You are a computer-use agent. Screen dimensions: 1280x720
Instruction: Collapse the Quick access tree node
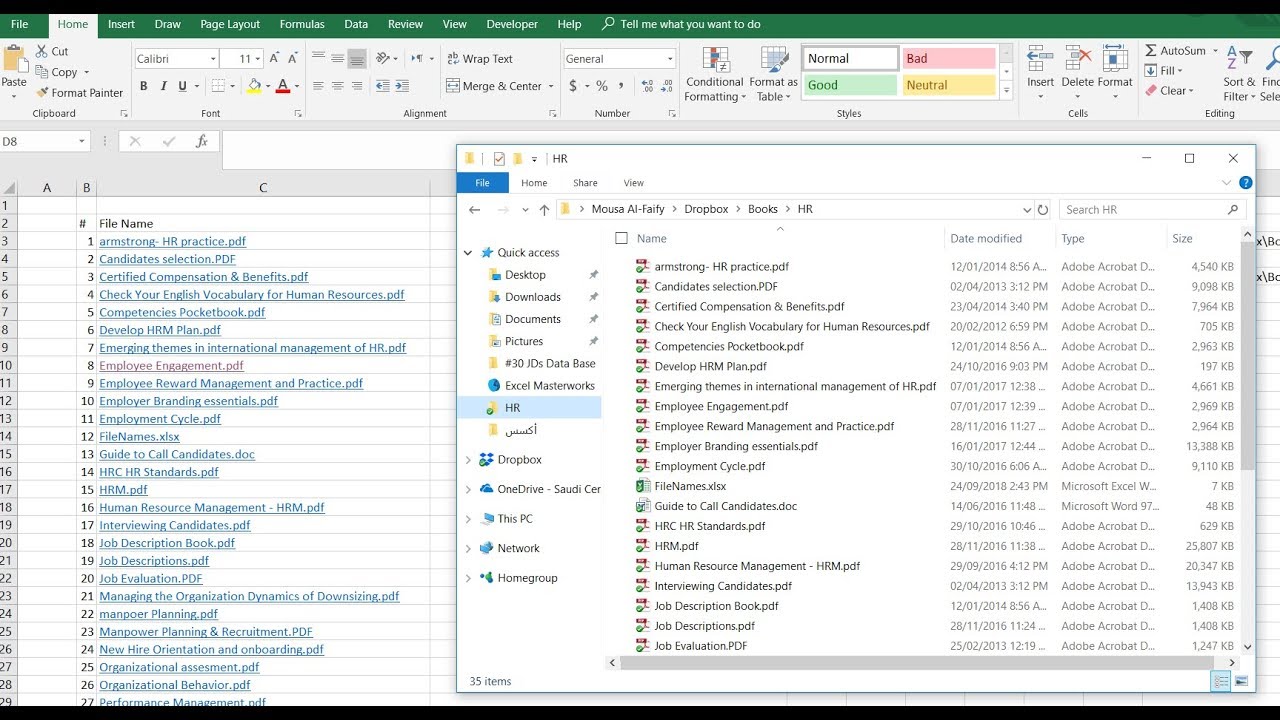pos(467,253)
